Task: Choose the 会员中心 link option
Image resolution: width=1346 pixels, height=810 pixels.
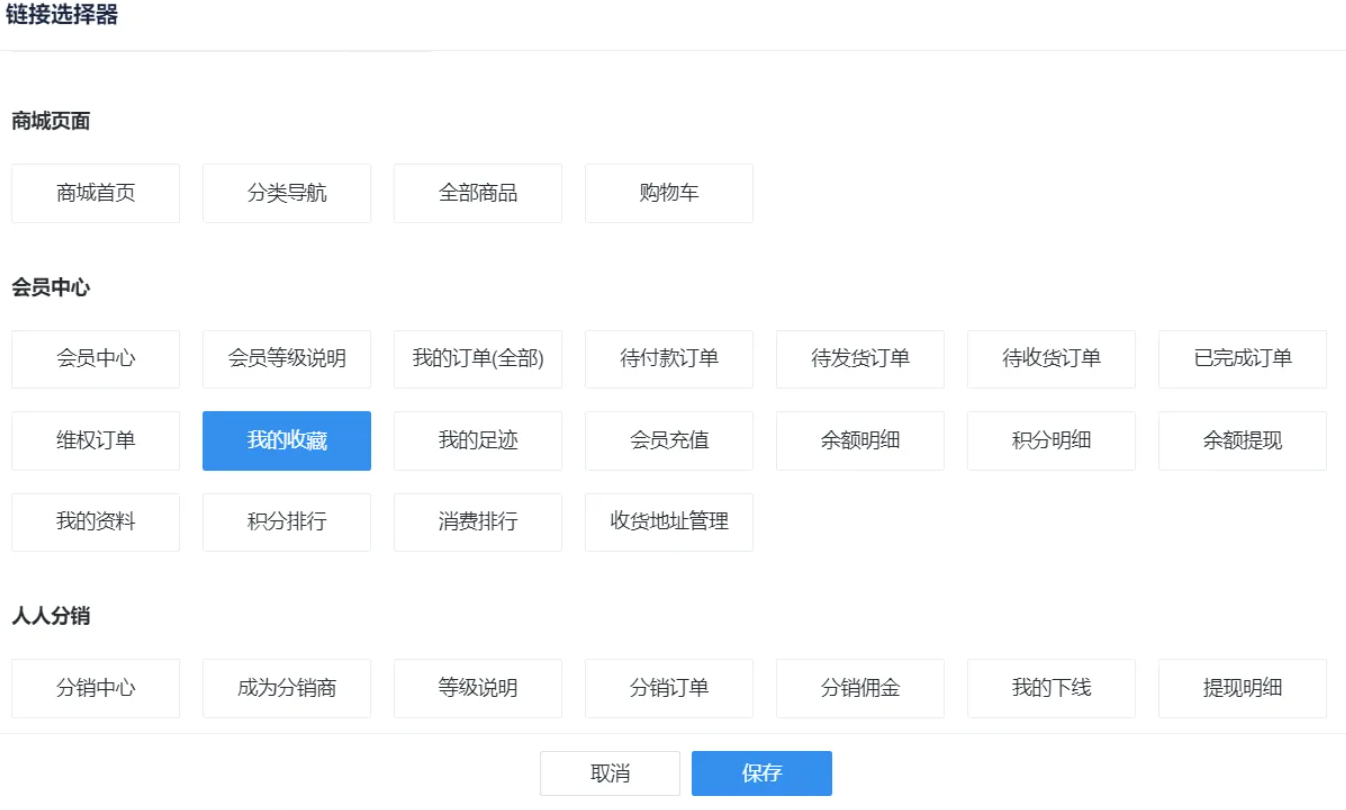Action: pos(96,359)
